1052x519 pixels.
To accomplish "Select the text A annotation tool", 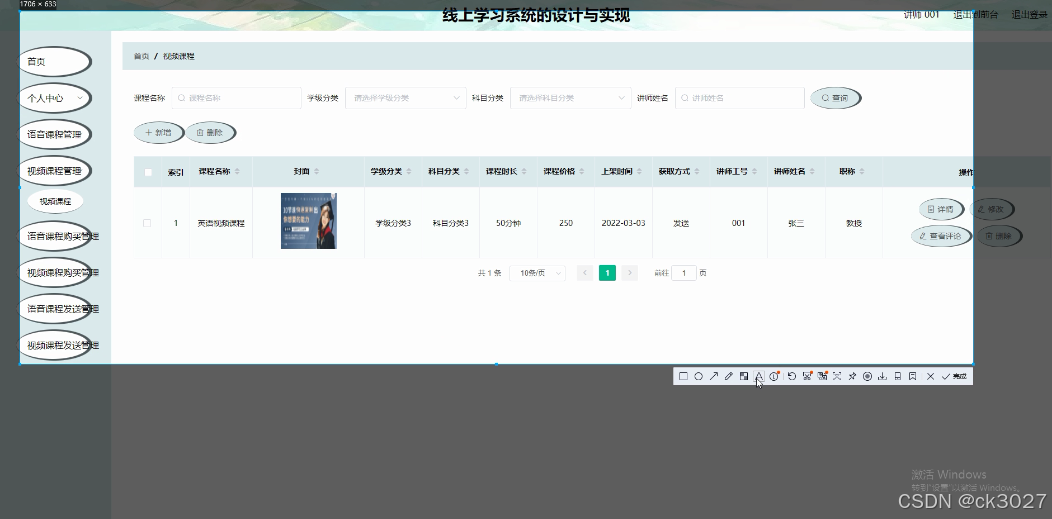I will (x=759, y=376).
